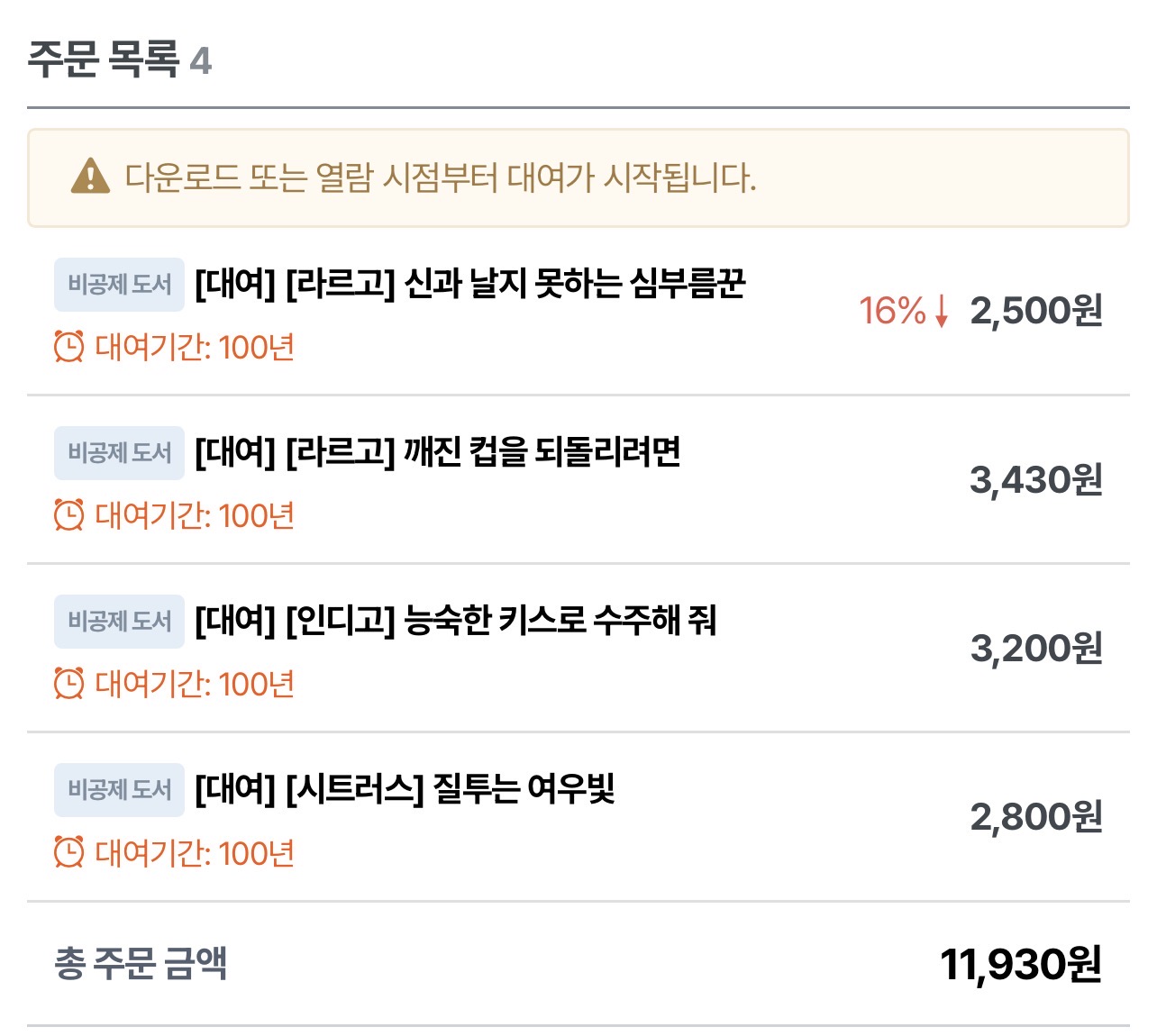Open the book 신과 날지 못하는 심부름꾼
1157x1036 pixels.
point(470,285)
